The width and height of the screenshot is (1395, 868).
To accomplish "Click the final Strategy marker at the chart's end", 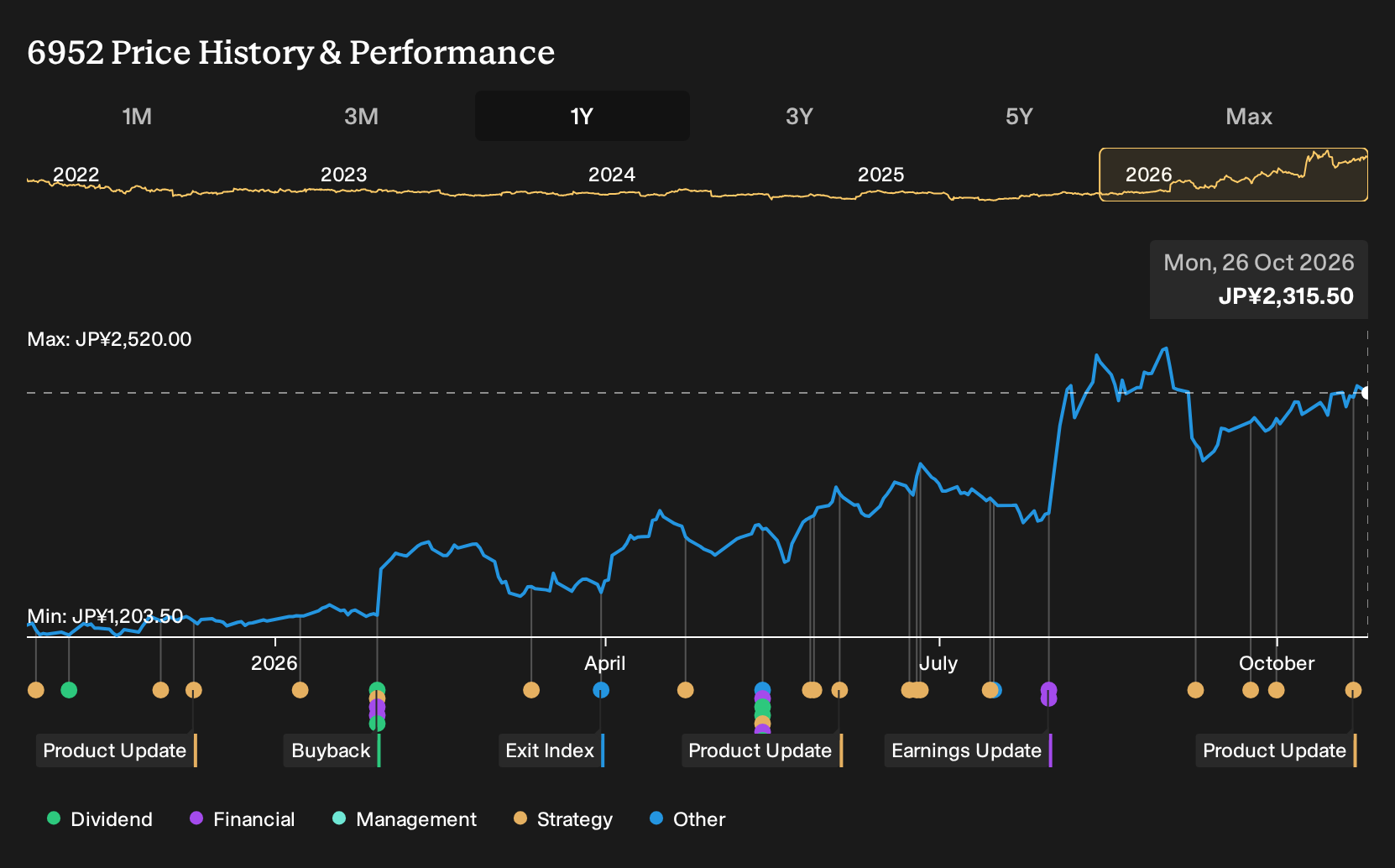I will coord(1353,690).
